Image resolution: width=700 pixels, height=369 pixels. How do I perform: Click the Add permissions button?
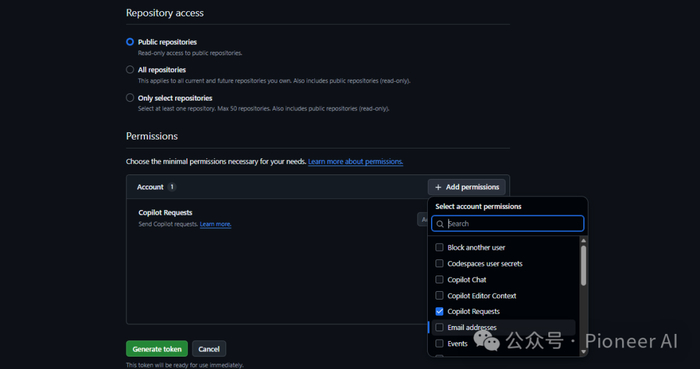pos(467,187)
